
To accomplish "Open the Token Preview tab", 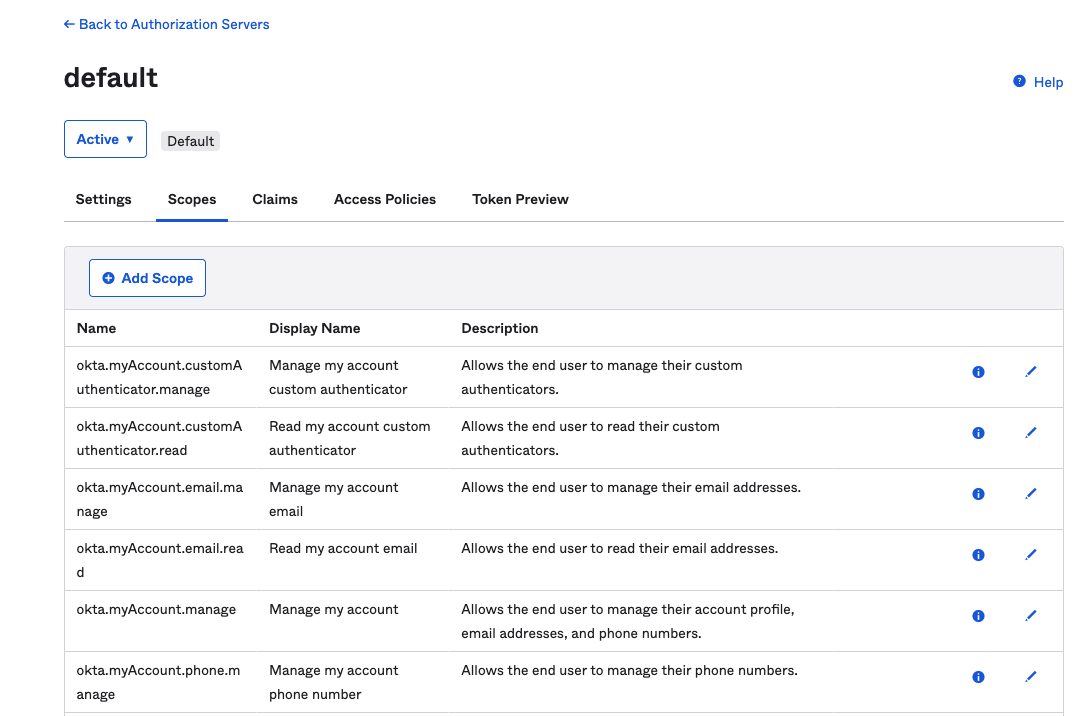I will (520, 199).
